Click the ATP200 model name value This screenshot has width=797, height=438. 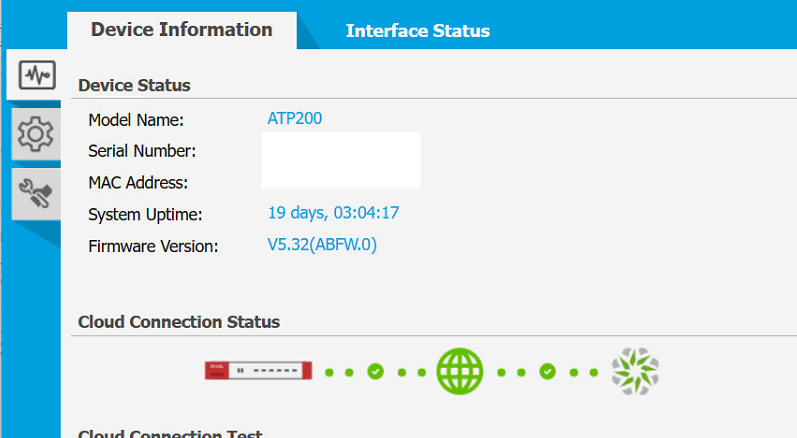pyautogui.click(x=294, y=118)
